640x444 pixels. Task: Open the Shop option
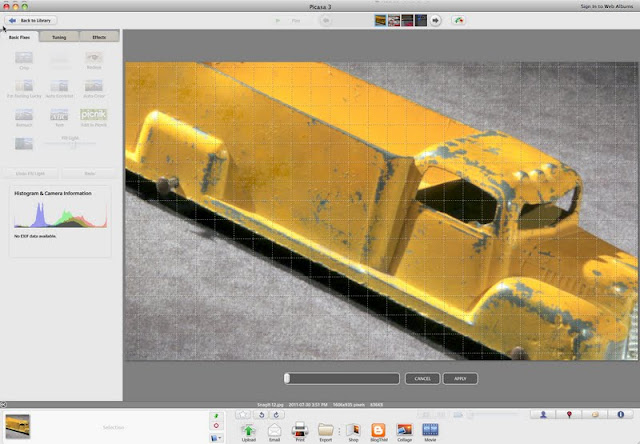click(x=353, y=432)
